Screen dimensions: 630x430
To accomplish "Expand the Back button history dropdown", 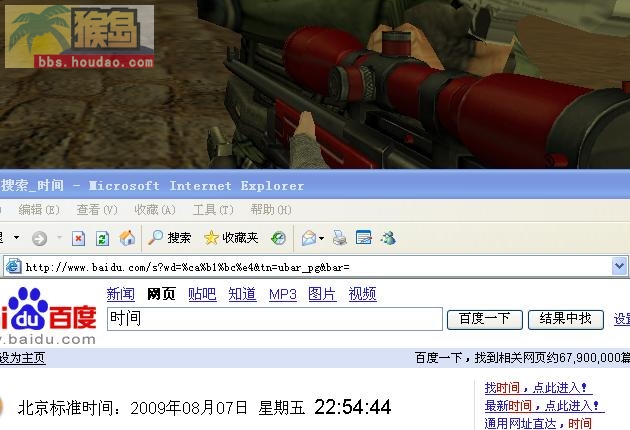I will point(16,238).
